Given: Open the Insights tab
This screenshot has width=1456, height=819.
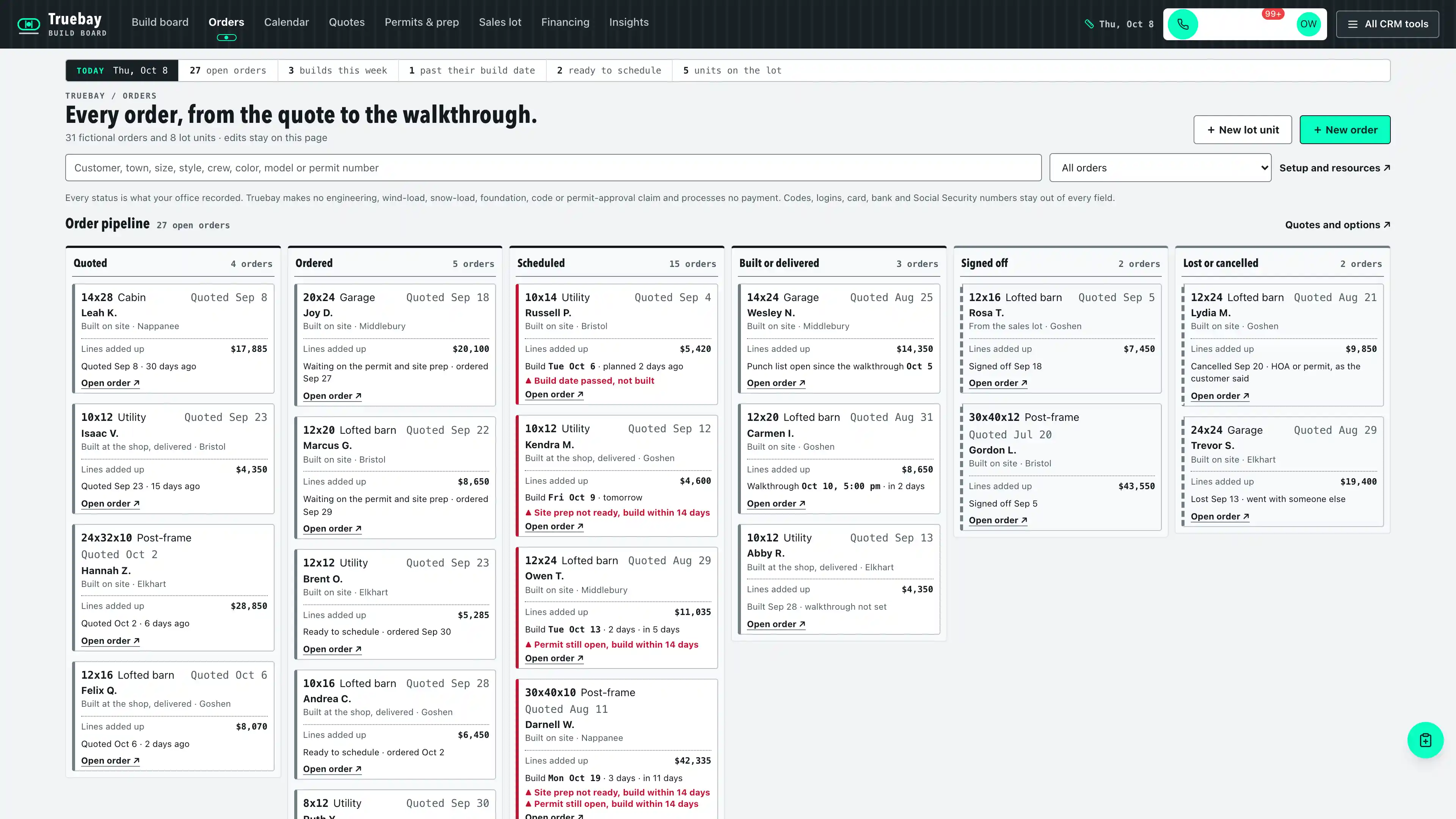Looking at the screenshot, I should point(629,22).
